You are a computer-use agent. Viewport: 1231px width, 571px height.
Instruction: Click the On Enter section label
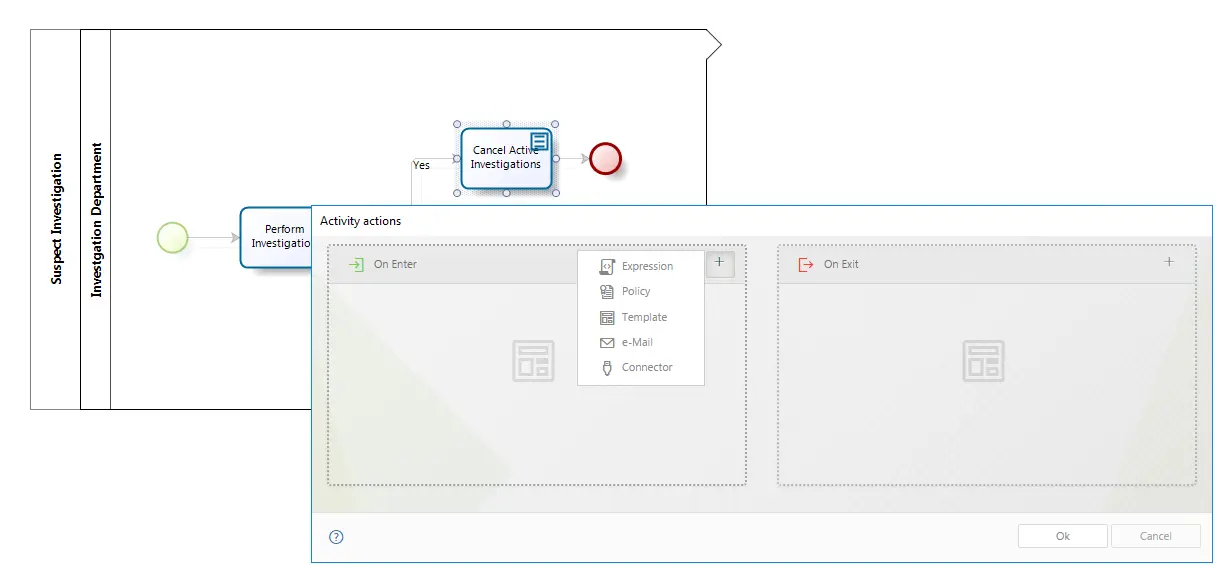point(395,264)
